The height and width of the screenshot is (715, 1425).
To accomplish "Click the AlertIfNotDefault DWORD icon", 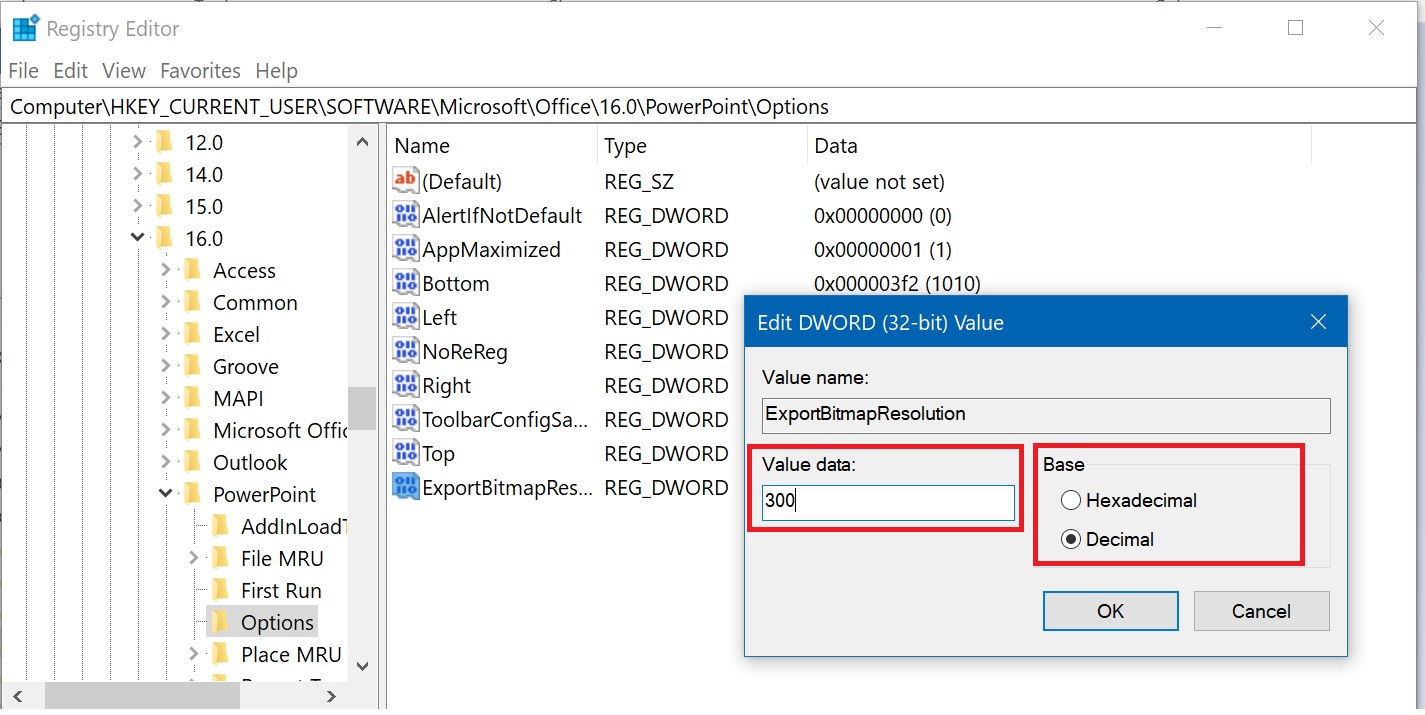I will 405,216.
